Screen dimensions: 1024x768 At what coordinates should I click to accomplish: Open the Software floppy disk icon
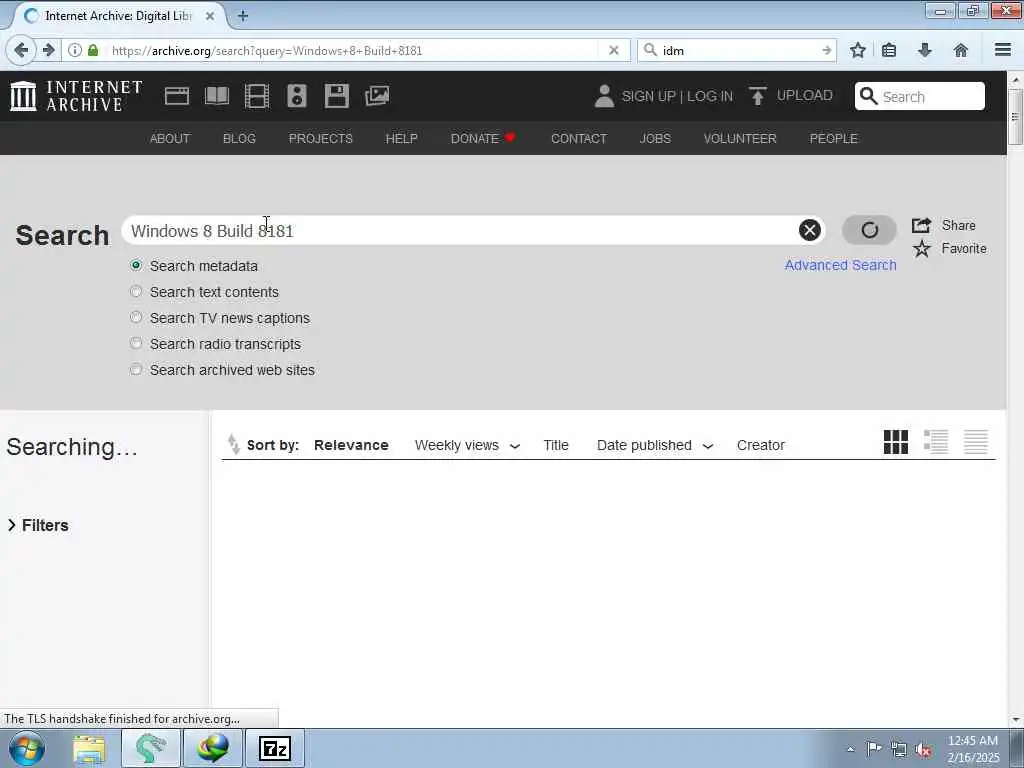click(x=337, y=96)
